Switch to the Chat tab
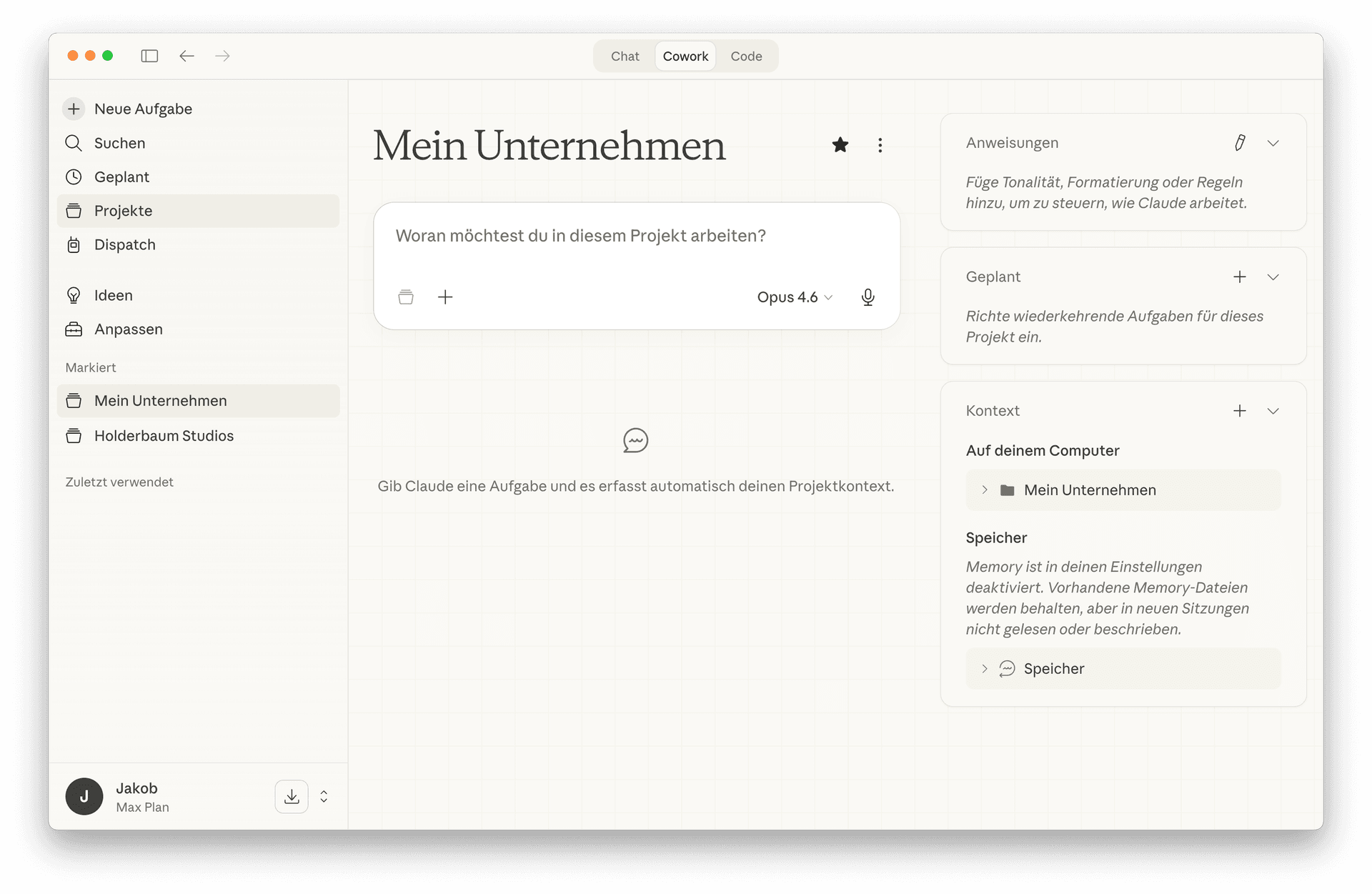The height and width of the screenshot is (894, 1372). (x=625, y=56)
